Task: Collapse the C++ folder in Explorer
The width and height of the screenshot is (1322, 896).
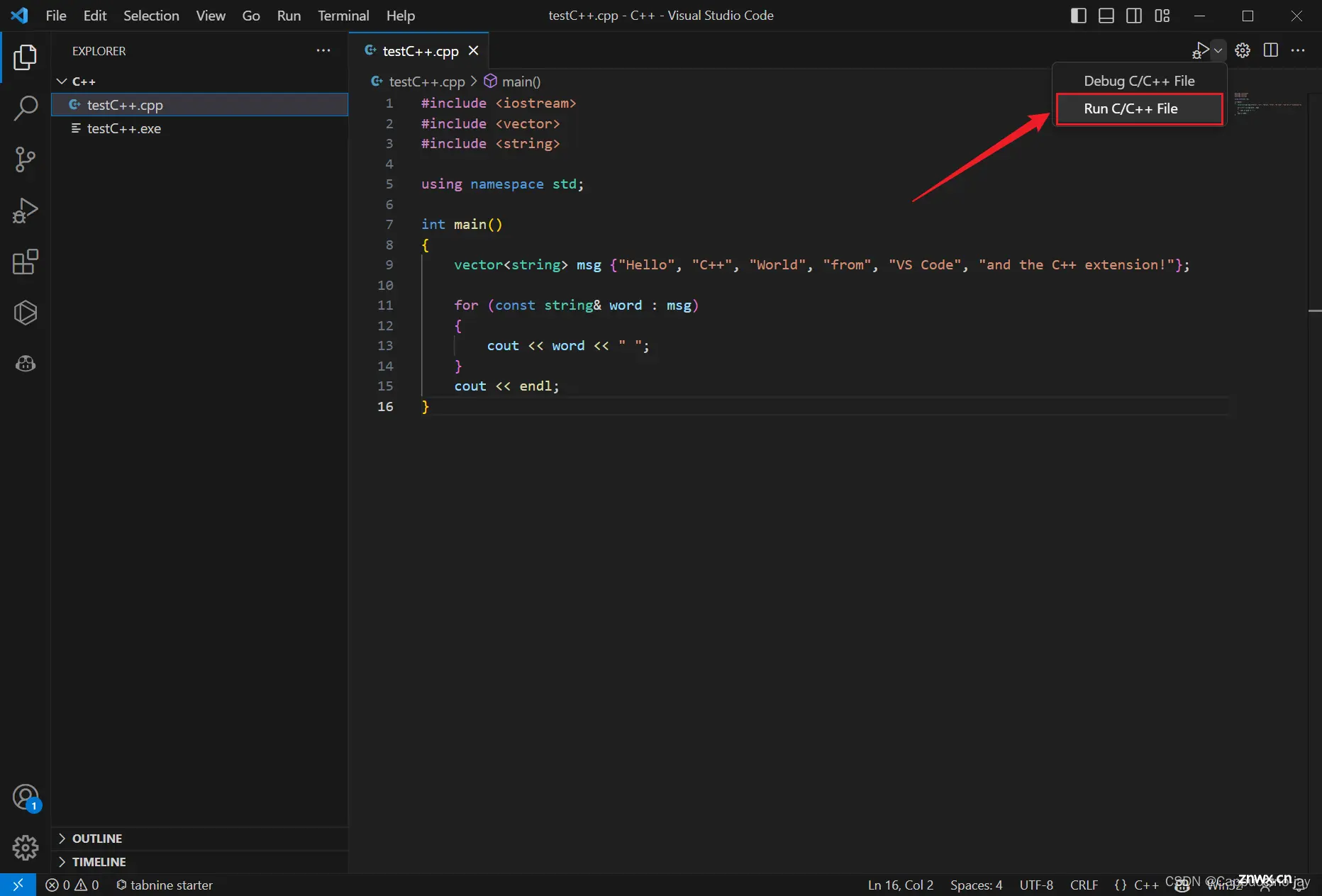Action: click(x=199, y=82)
